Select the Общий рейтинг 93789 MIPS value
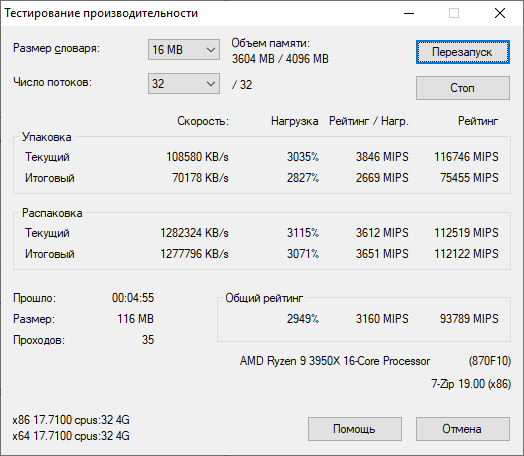The image size is (524, 456). tap(469, 319)
